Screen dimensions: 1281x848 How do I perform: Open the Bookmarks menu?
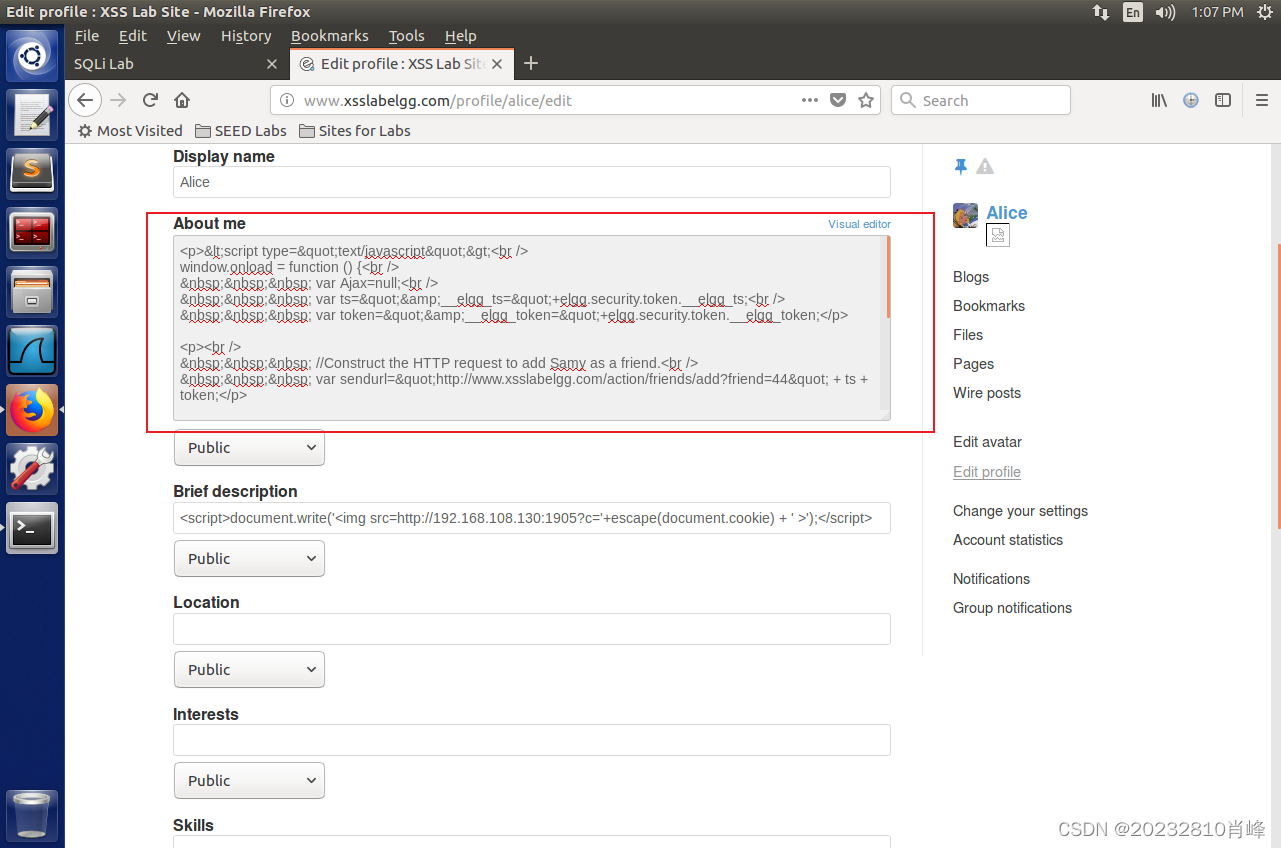(x=330, y=36)
